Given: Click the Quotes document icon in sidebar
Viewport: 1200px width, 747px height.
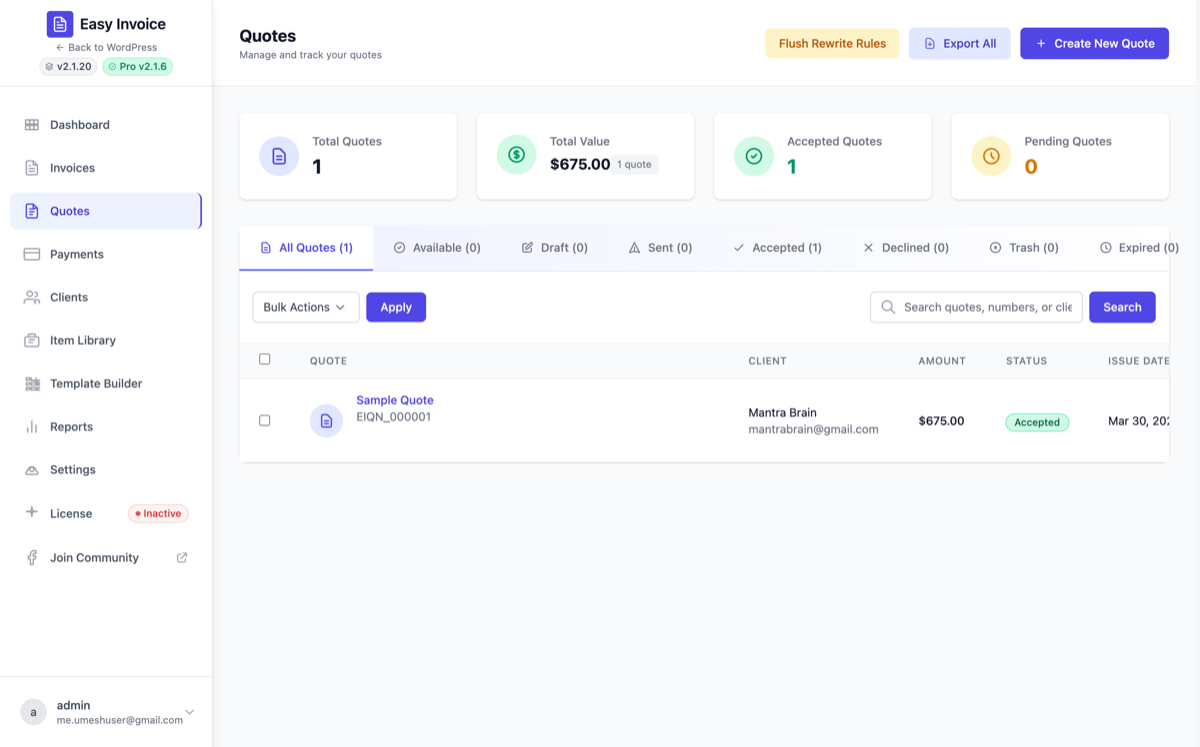Looking at the screenshot, I should click(32, 211).
